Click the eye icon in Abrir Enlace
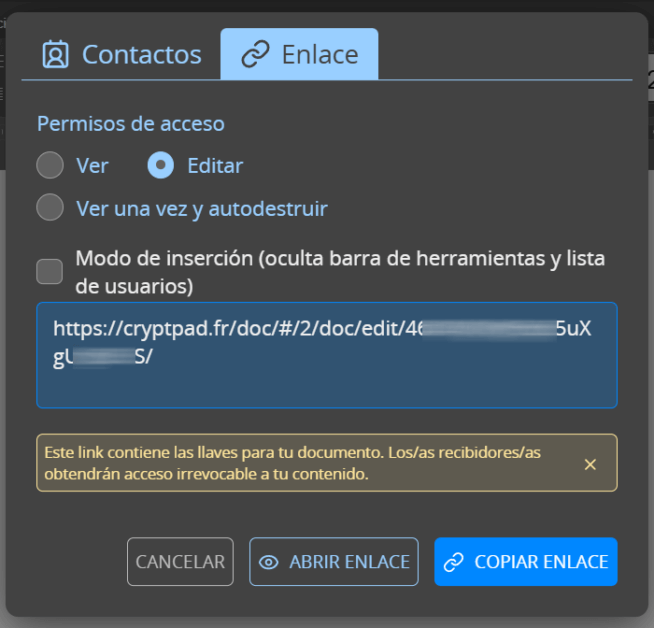 click(x=268, y=562)
